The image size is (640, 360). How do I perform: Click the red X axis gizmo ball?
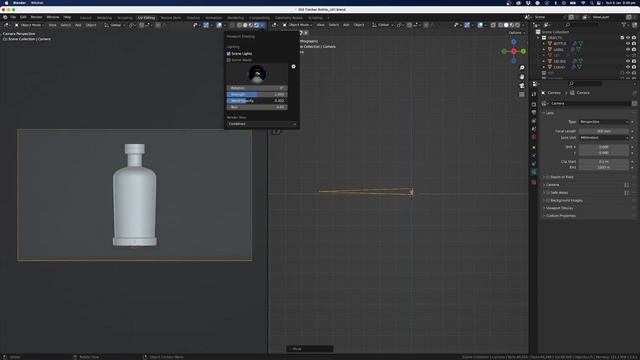pyautogui.click(x=514, y=51)
